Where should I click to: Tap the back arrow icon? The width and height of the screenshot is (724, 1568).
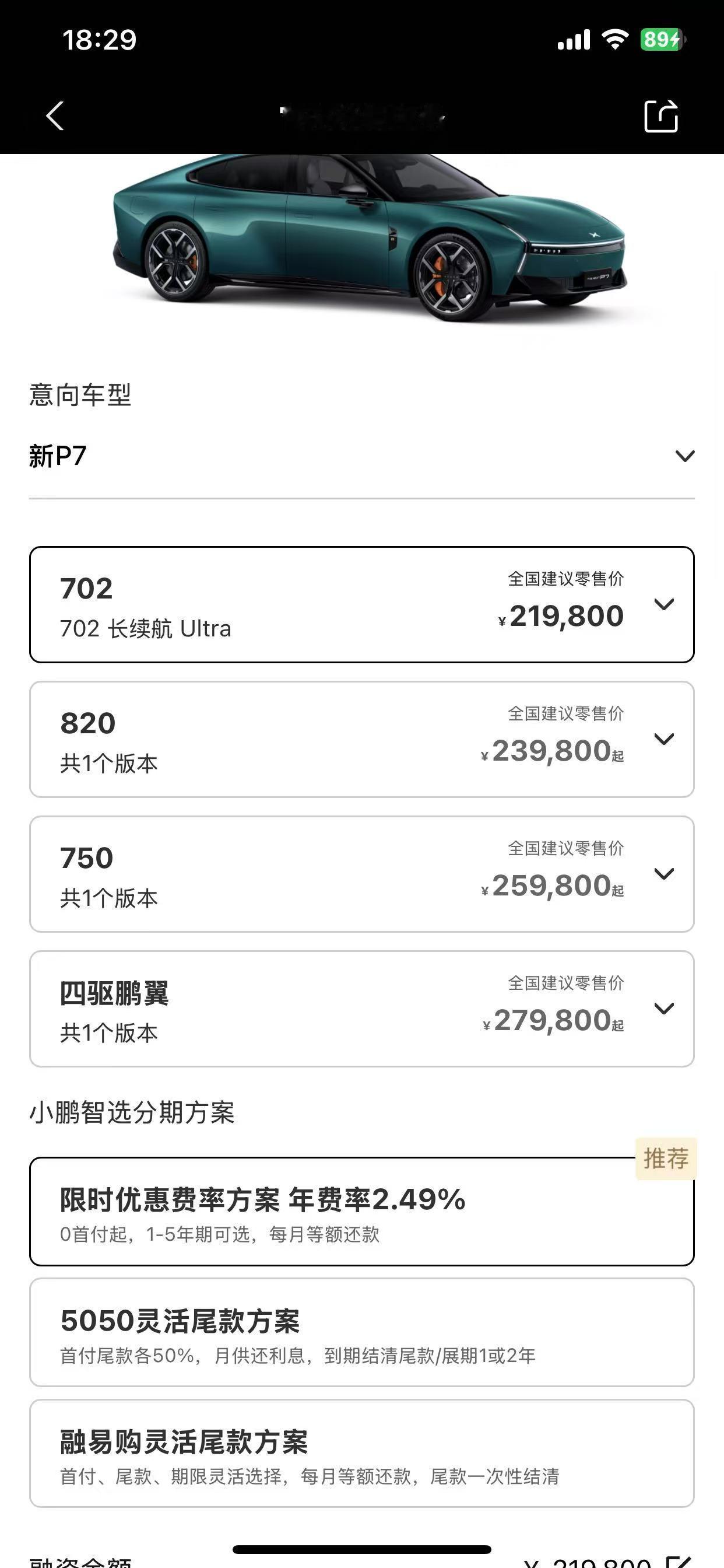pos(55,116)
